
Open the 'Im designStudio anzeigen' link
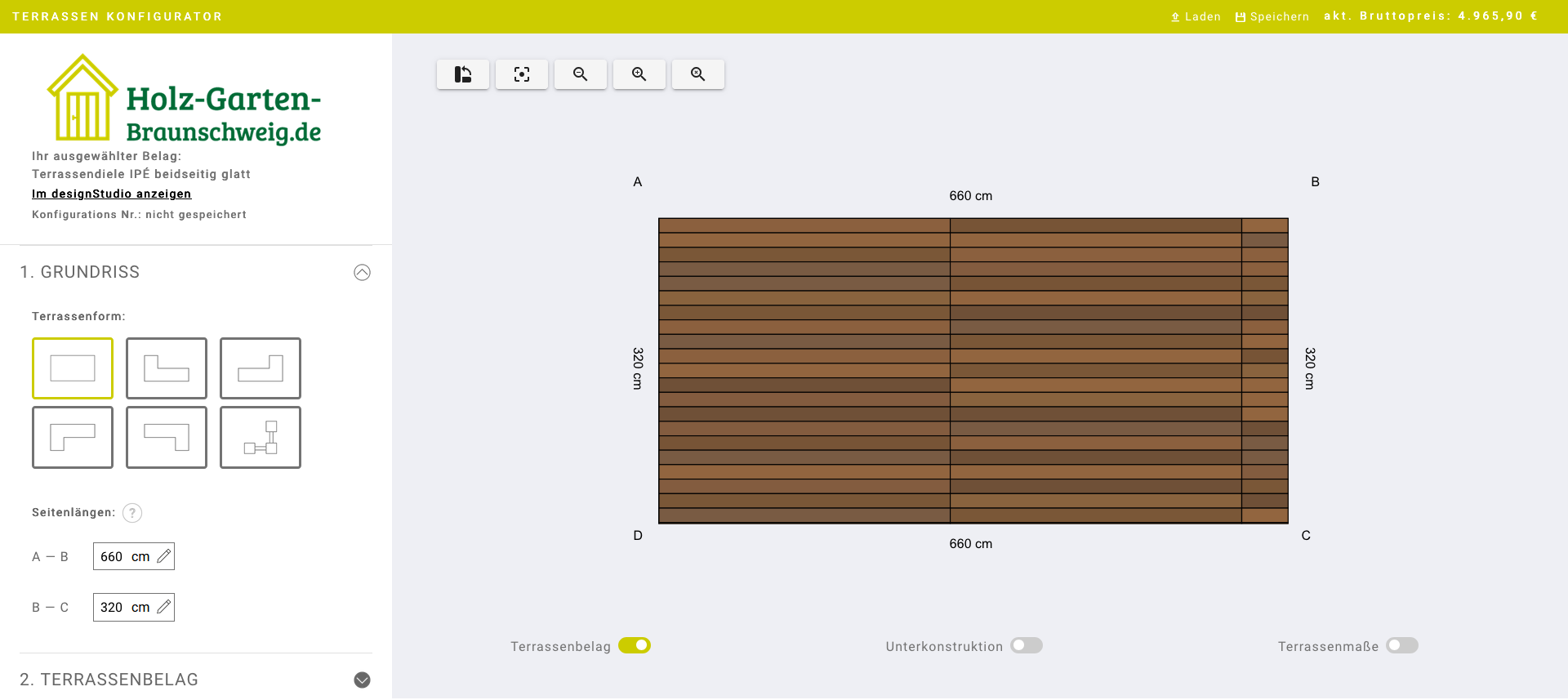pos(112,194)
